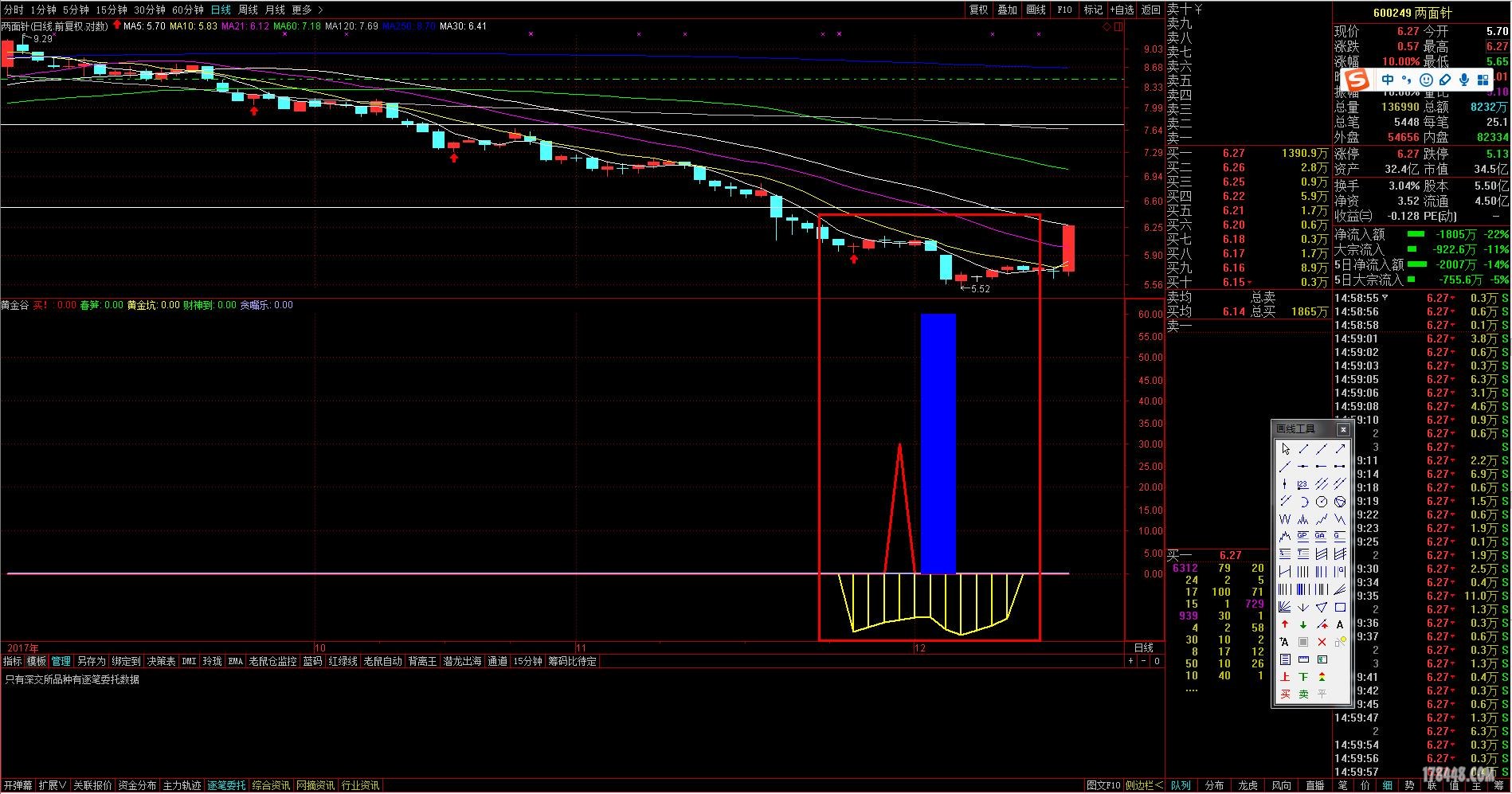This screenshot has width=1512, height=794.
Task: Toggle 画线 drawing tools
Action: tap(1036, 10)
